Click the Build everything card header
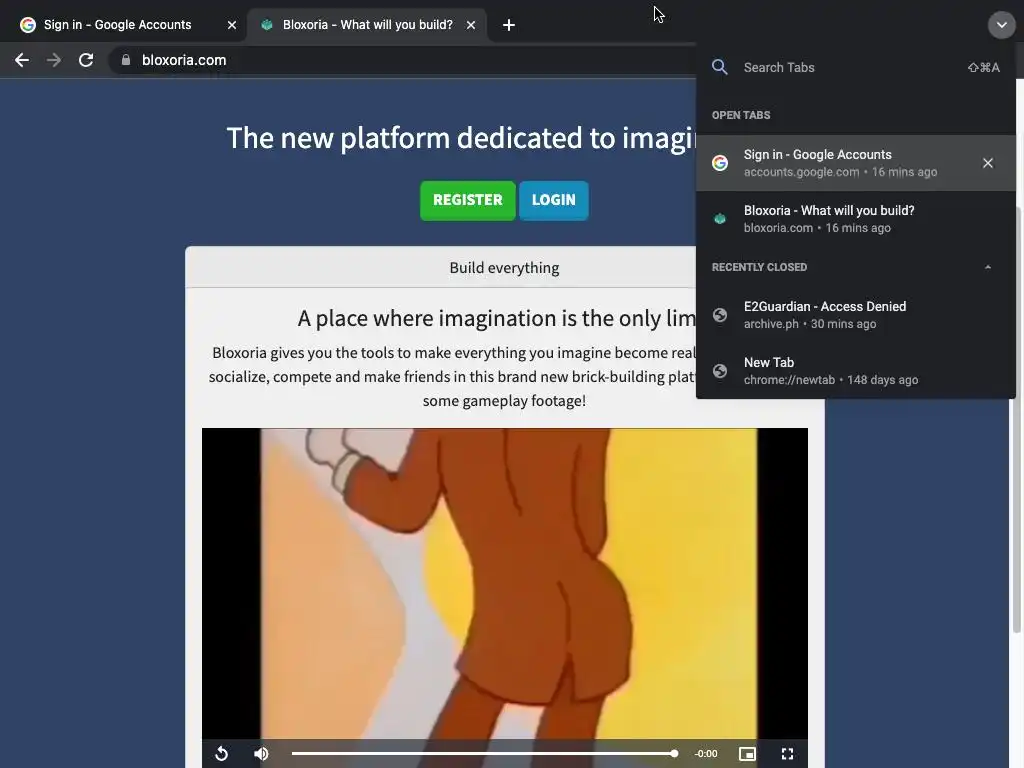 [x=504, y=268]
